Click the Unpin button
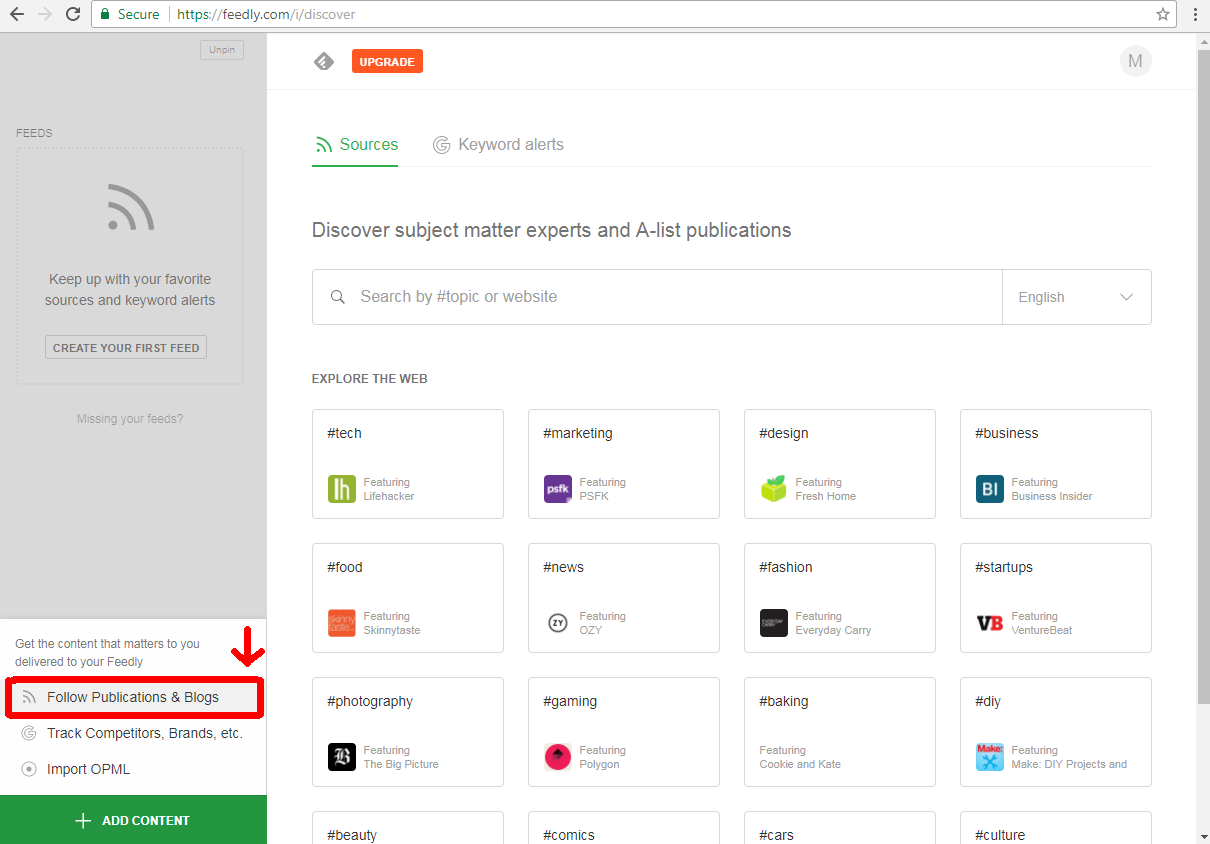Viewport: 1210px width, 844px height. tap(221, 50)
